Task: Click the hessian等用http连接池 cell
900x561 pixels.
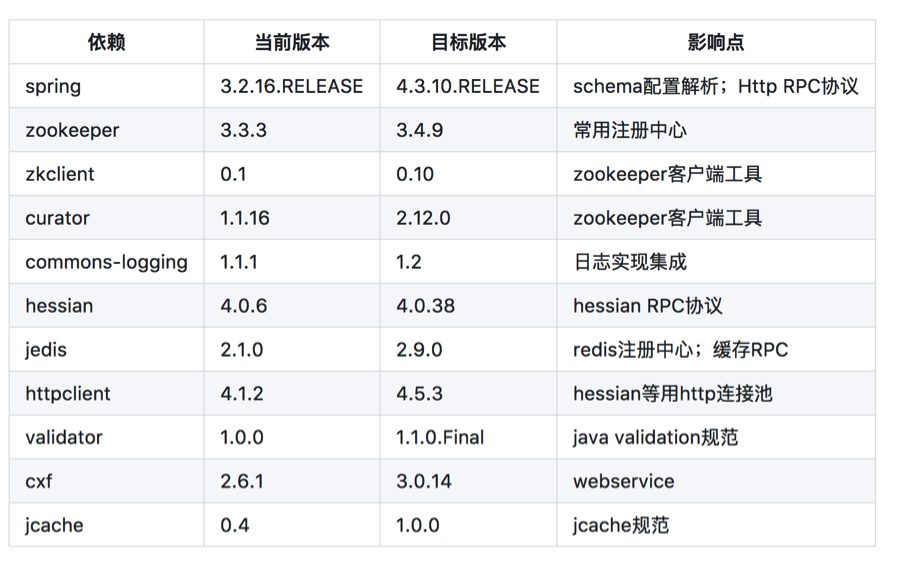Action: click(716, 393)
